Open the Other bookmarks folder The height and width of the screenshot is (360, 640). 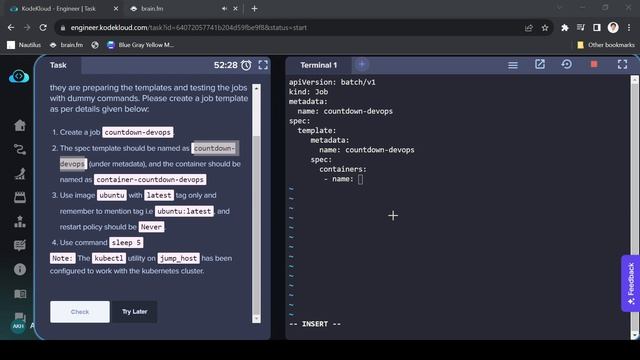pos(606,45)
